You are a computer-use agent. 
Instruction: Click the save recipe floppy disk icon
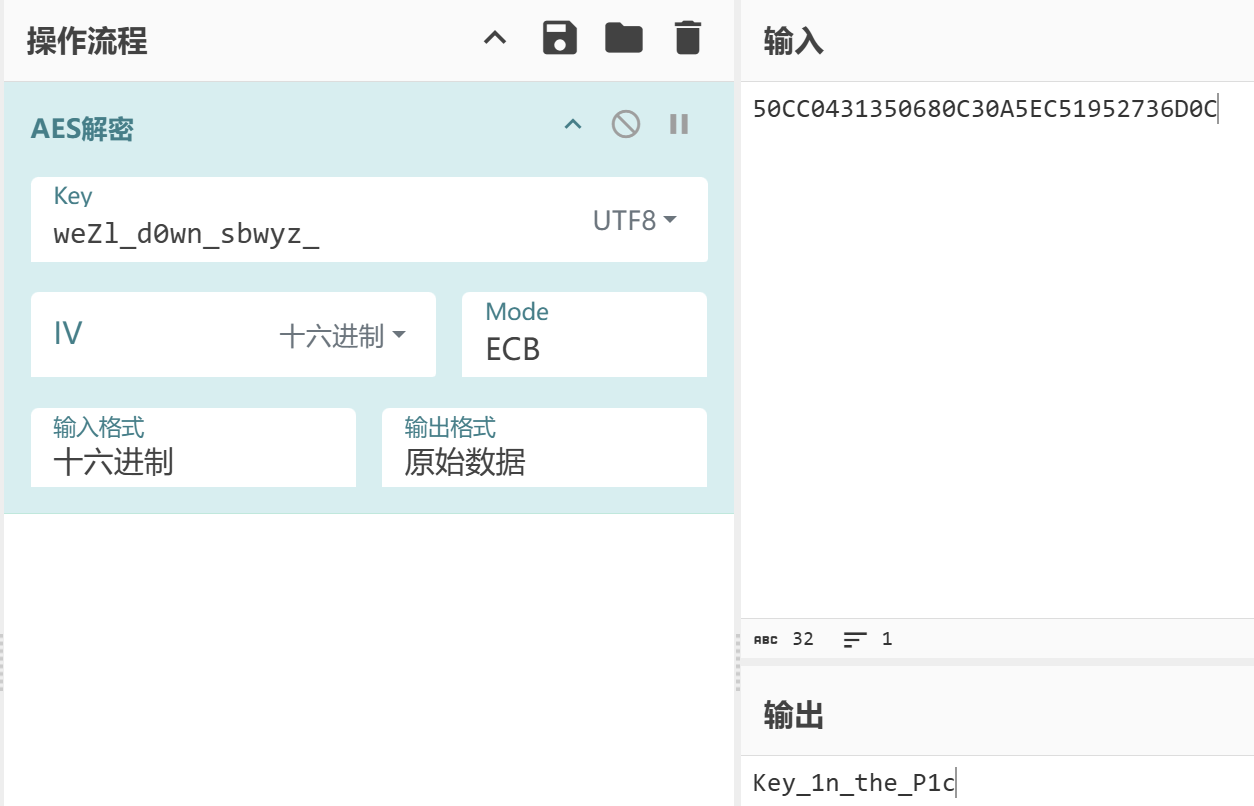point(560,39)
